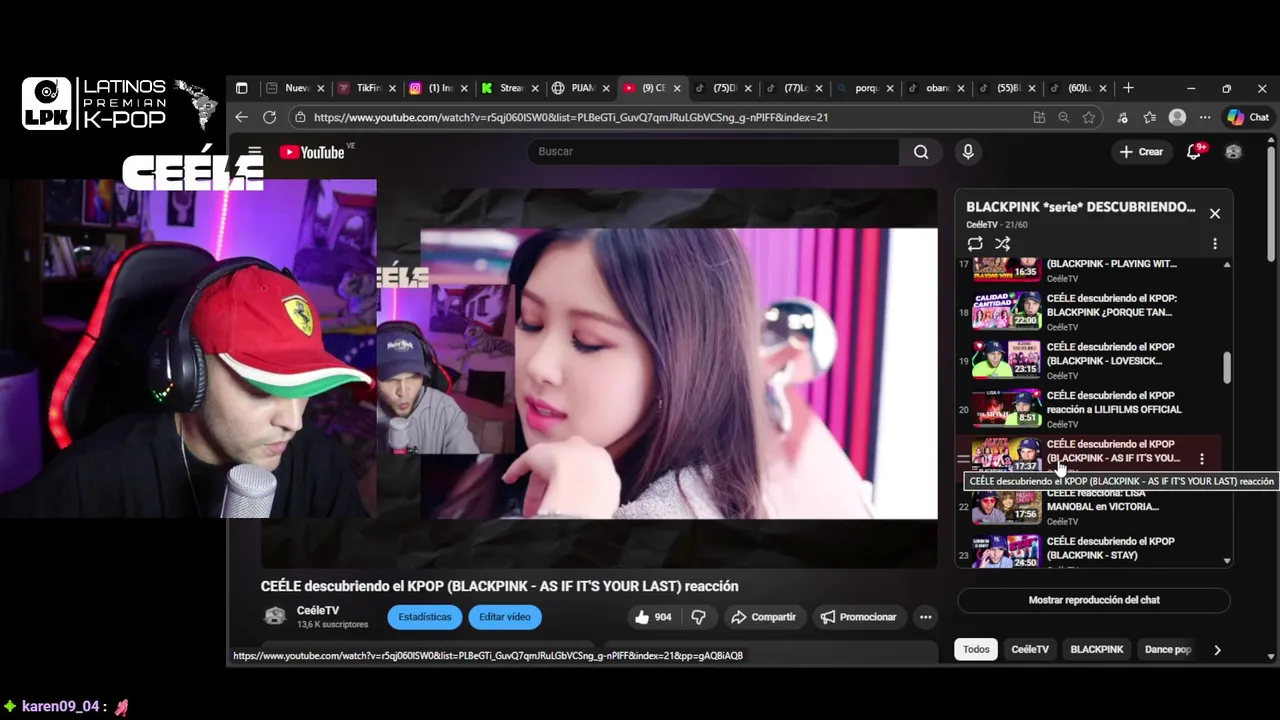Image resolution: width=1280 pixels, height=720 pixels.
Task: Open YouTube notifications bell
Action: tap(1194, 152)
